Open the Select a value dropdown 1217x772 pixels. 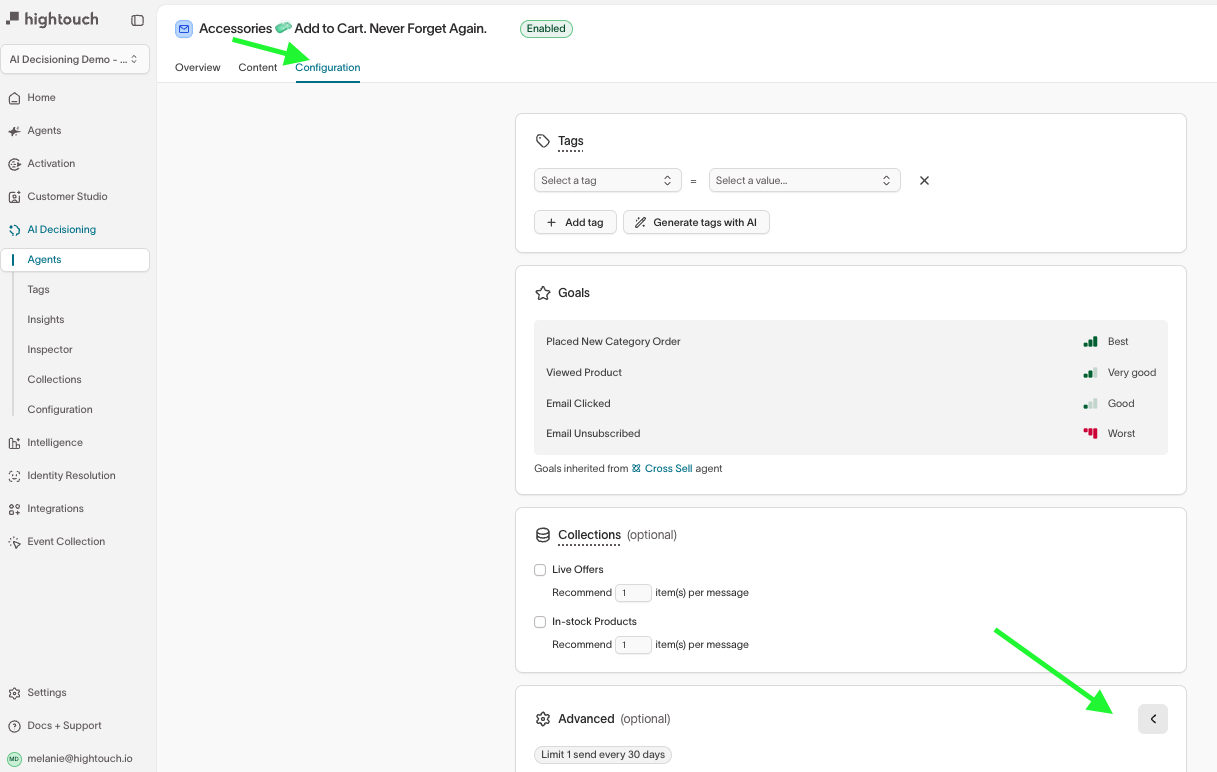(804, 180)
